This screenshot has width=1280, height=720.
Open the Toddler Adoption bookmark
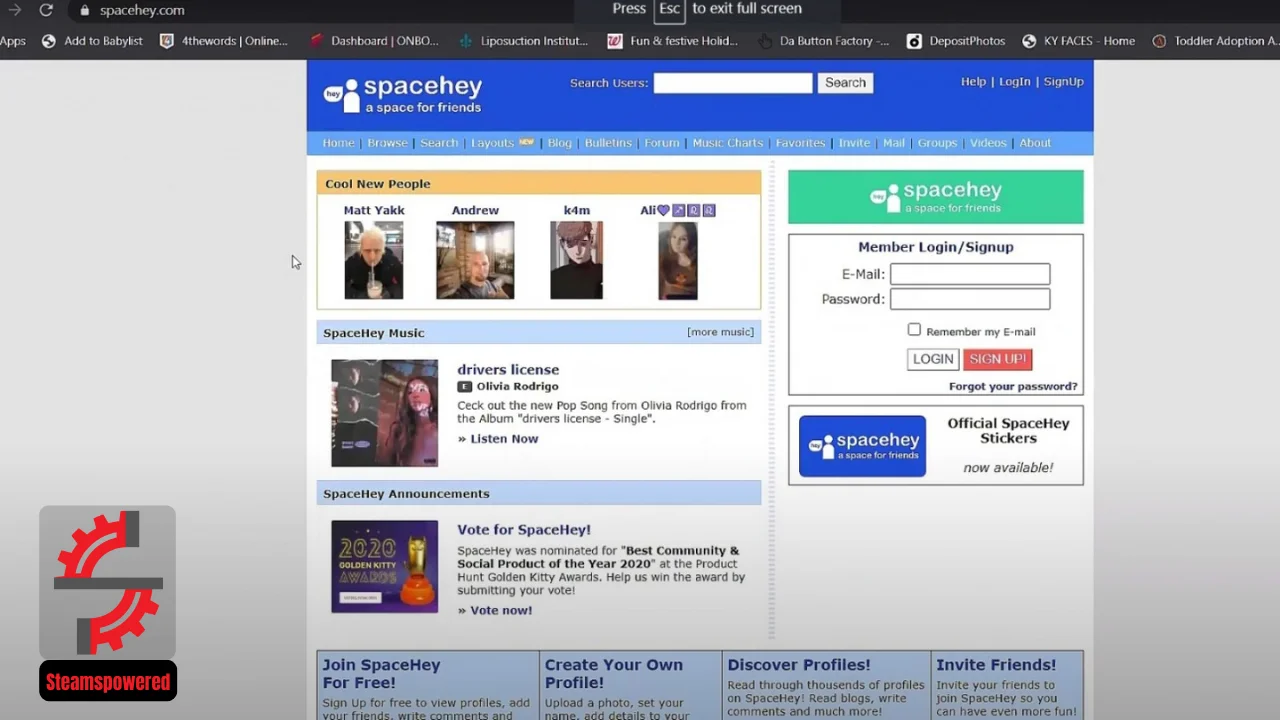1215,41
